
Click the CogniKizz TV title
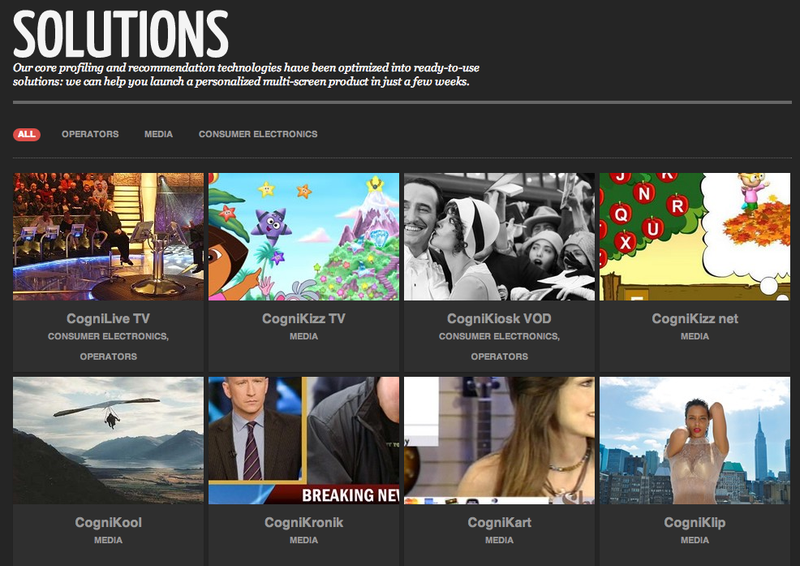pos(303,319)
